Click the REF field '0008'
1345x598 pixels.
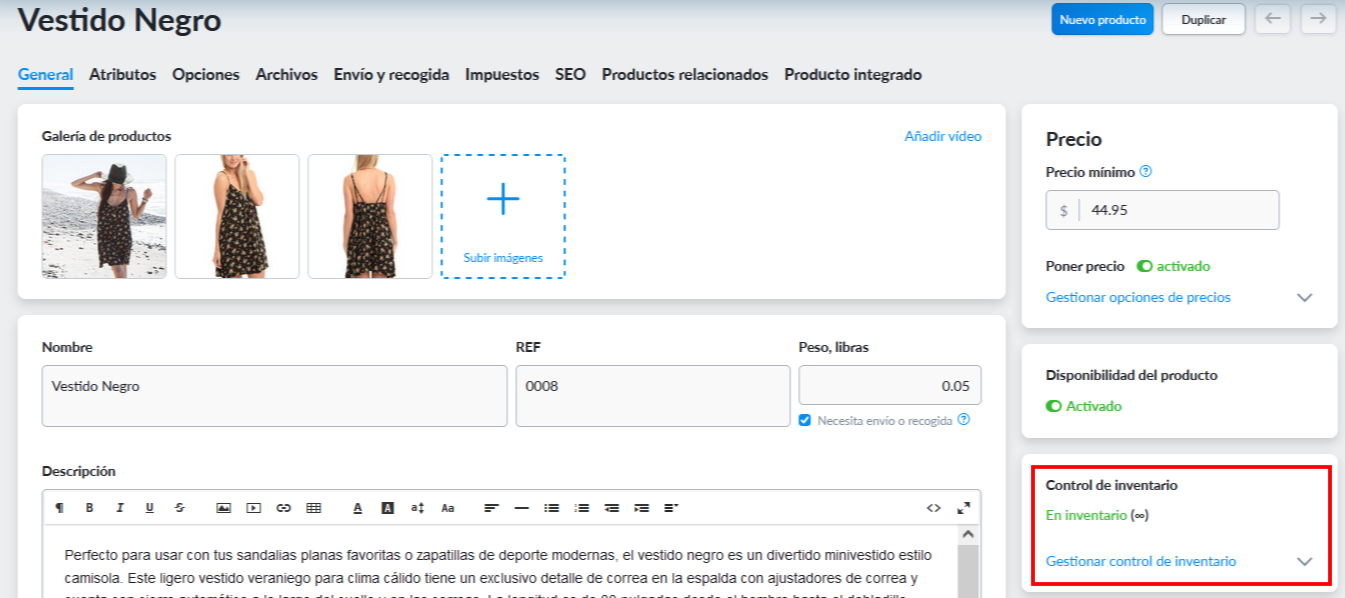pos(653,396)
